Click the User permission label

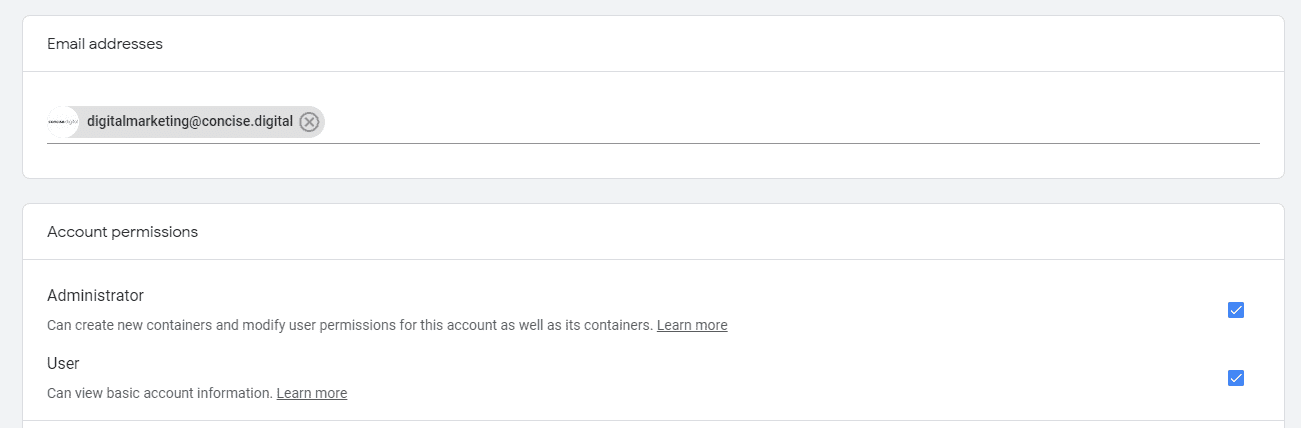pyautogui.click(x=63, y=363)
